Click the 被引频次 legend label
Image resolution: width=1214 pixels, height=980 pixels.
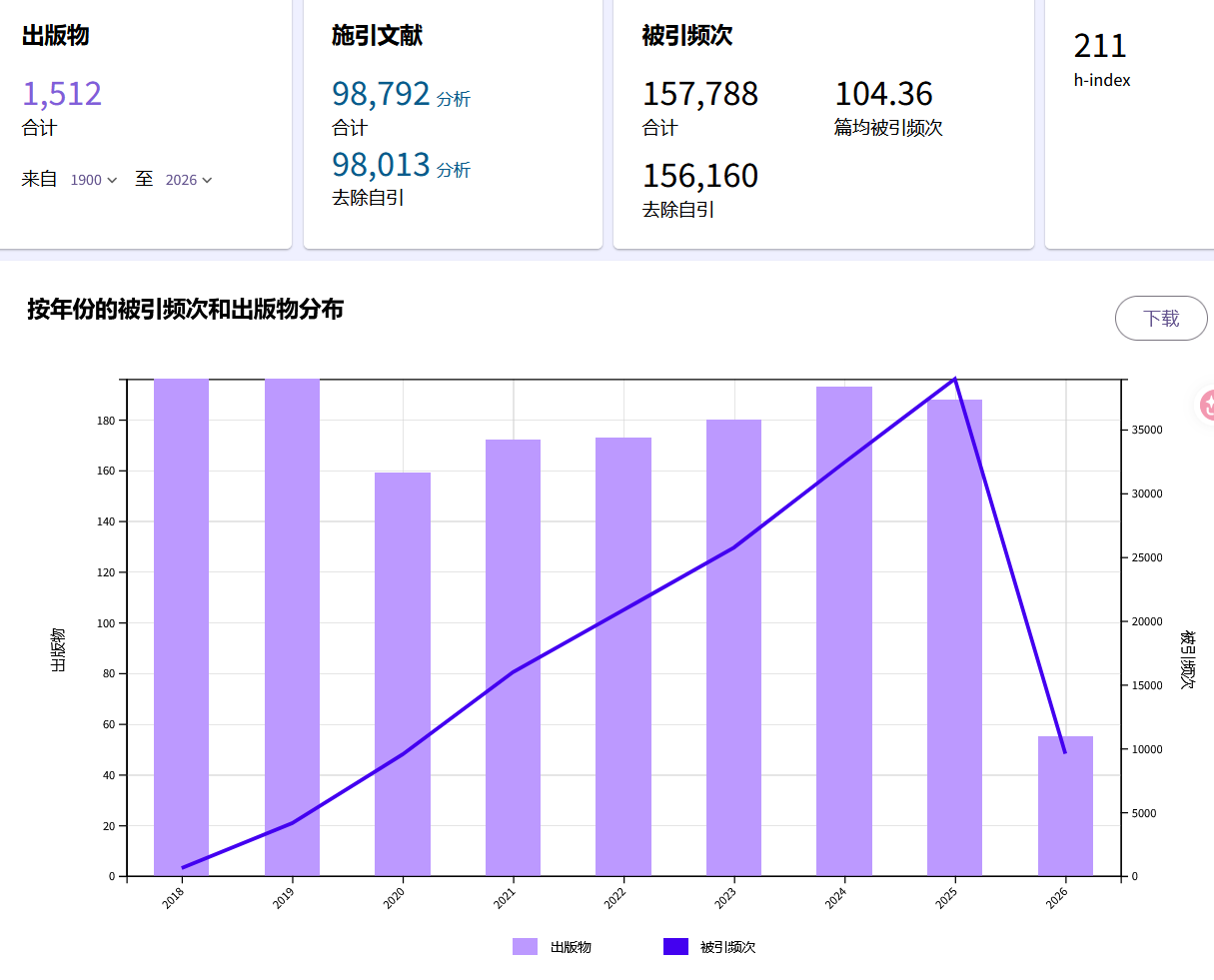pos(727,947)
